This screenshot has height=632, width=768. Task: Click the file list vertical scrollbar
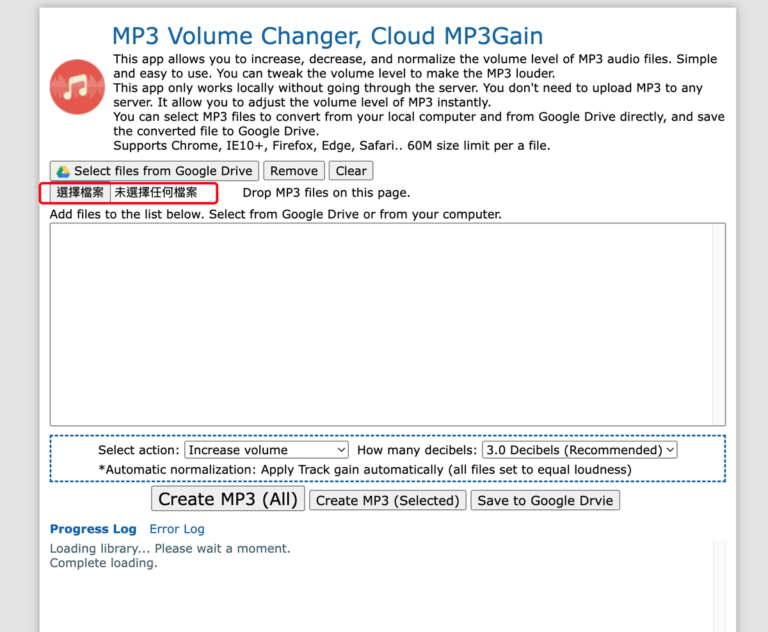point(719,324)
